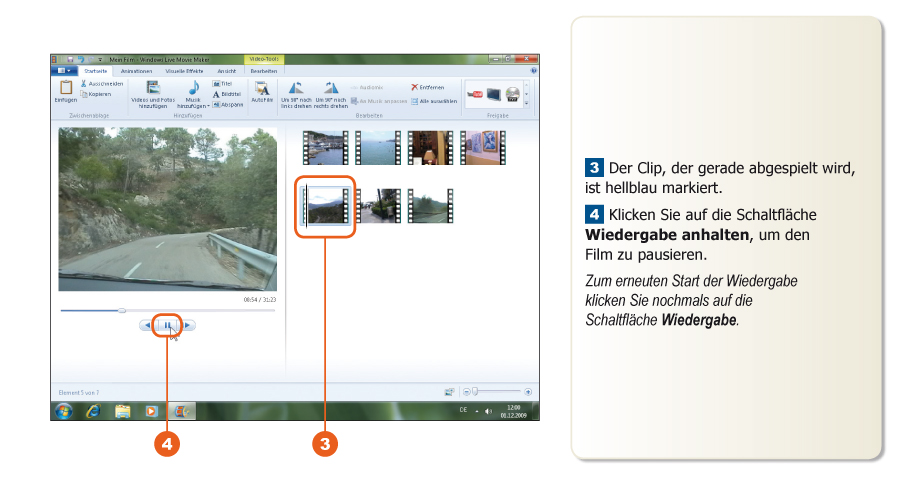Open Musik hinzufügen dropdown arrow
Image resolution: width=900 pixels, height=480 pixels.
209,106
